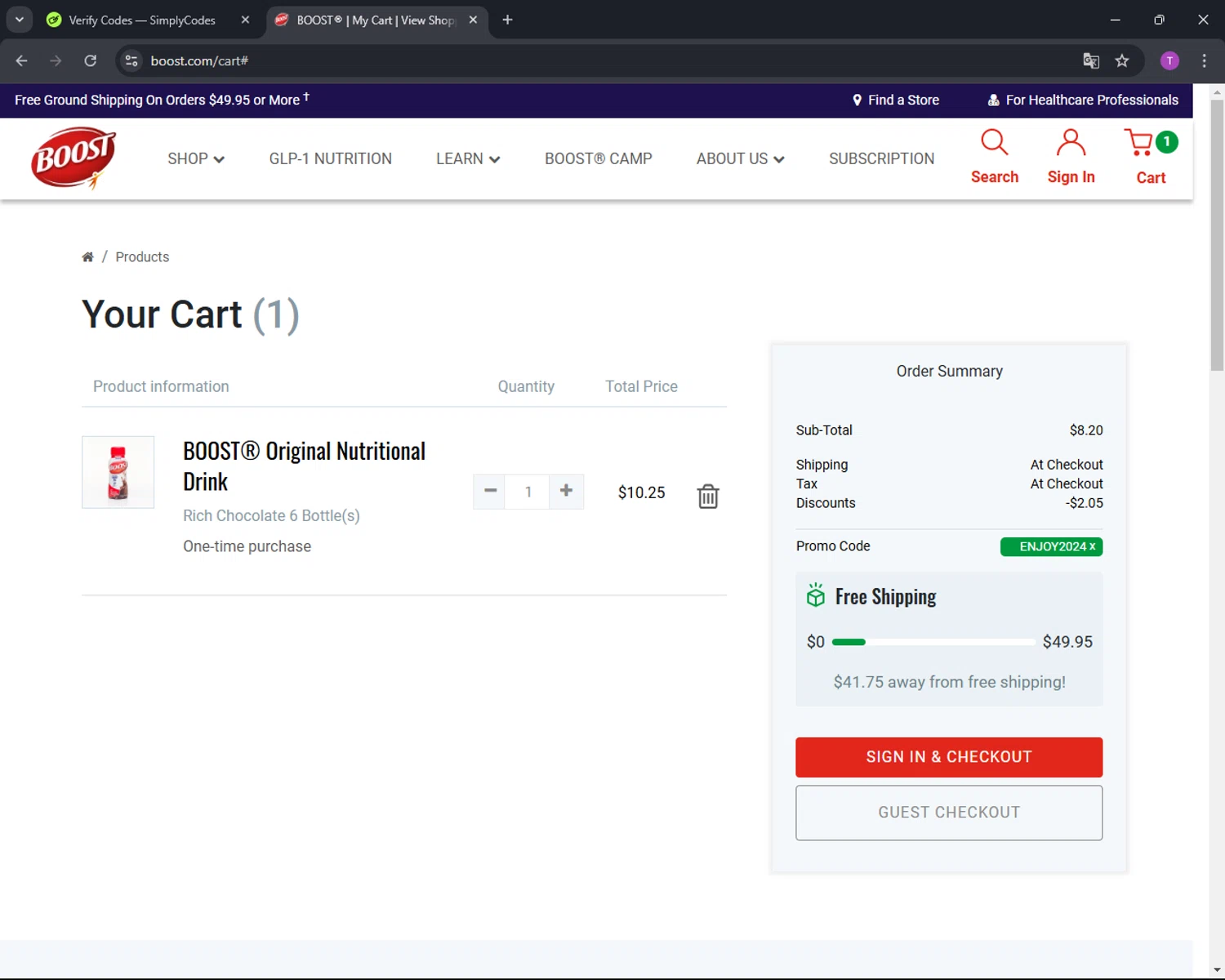Viewport: 1225px width, 980px height.
Task: Click the BOOST logo
Action: 73,158
